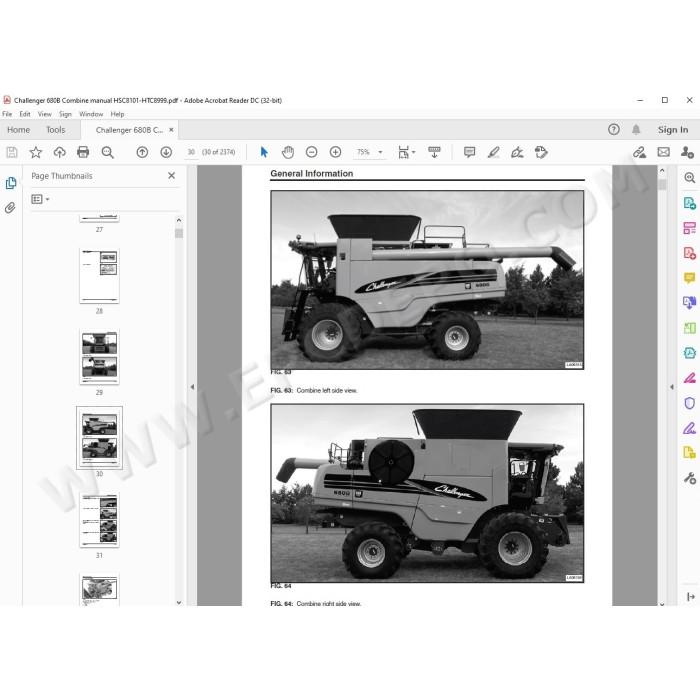The image size is (700, 700).
Task: Zoom in with the plus icon
Action: (x=335, y=152)
